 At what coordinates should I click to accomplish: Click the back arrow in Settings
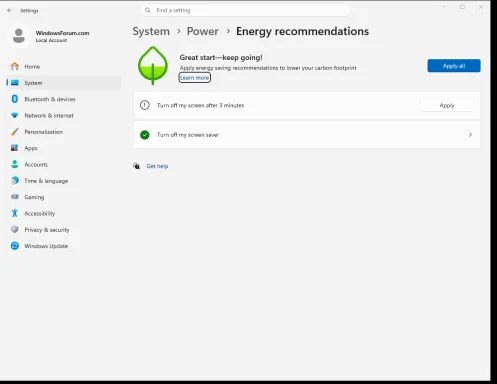coord(9,10)
